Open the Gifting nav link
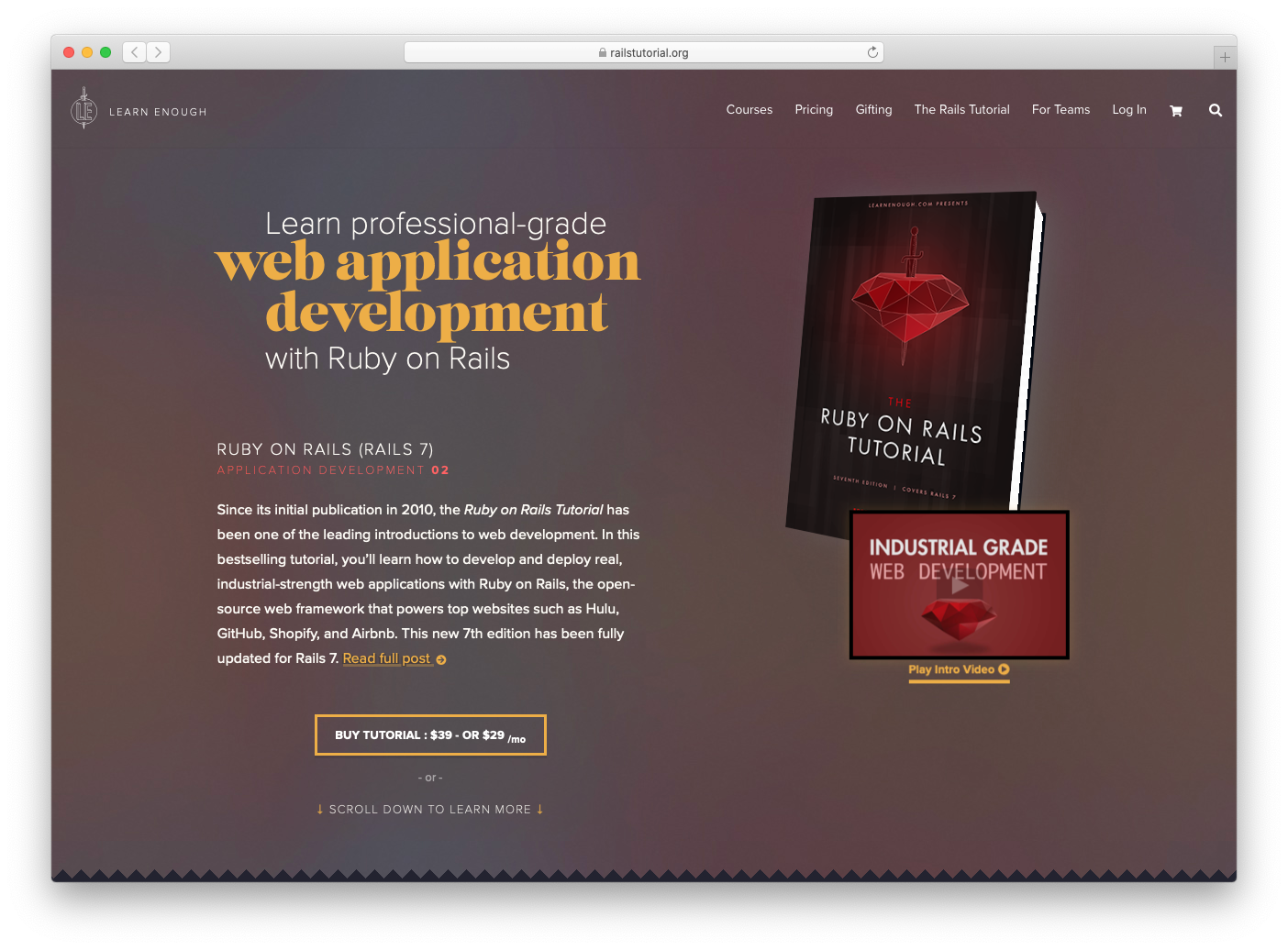 (873, 110)
